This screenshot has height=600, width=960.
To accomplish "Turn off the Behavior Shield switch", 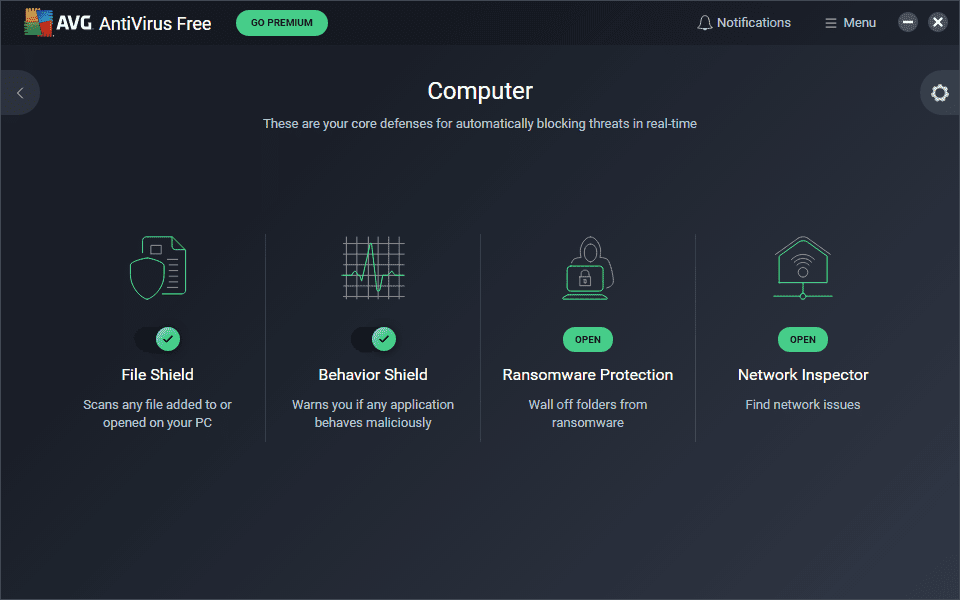I will click(x=373, y=339).
